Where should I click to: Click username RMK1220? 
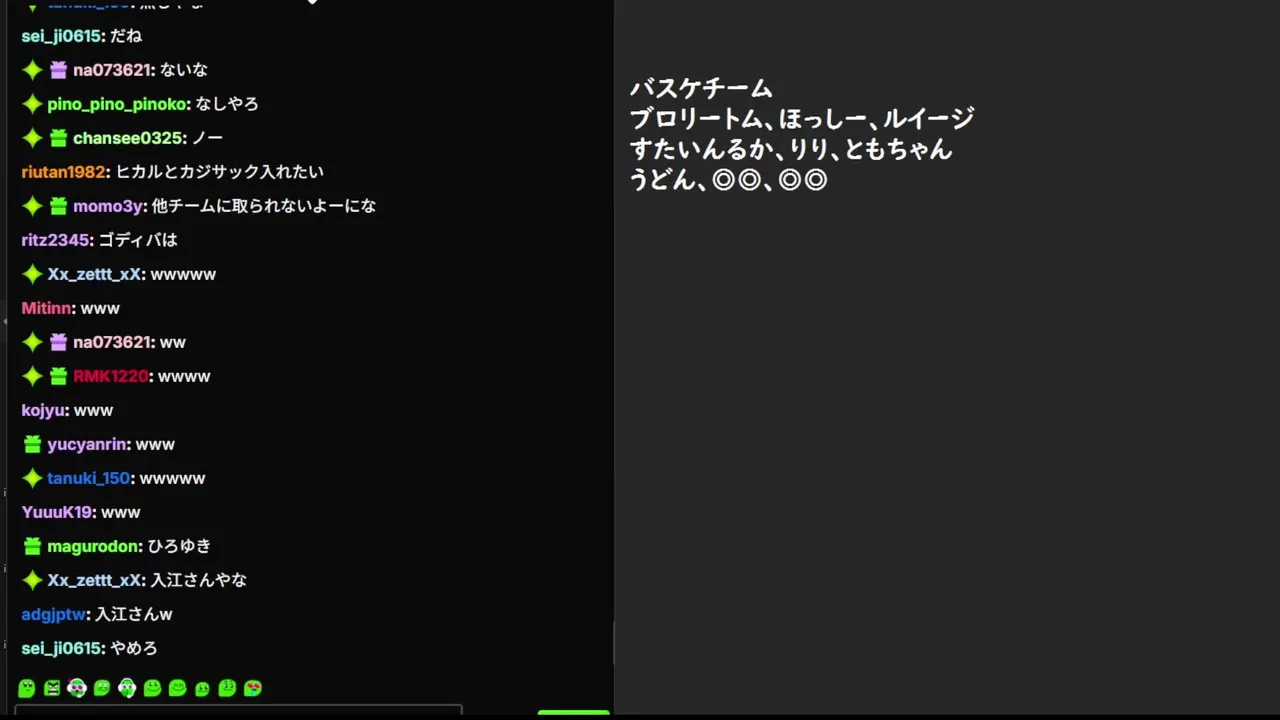coord(110,376)
